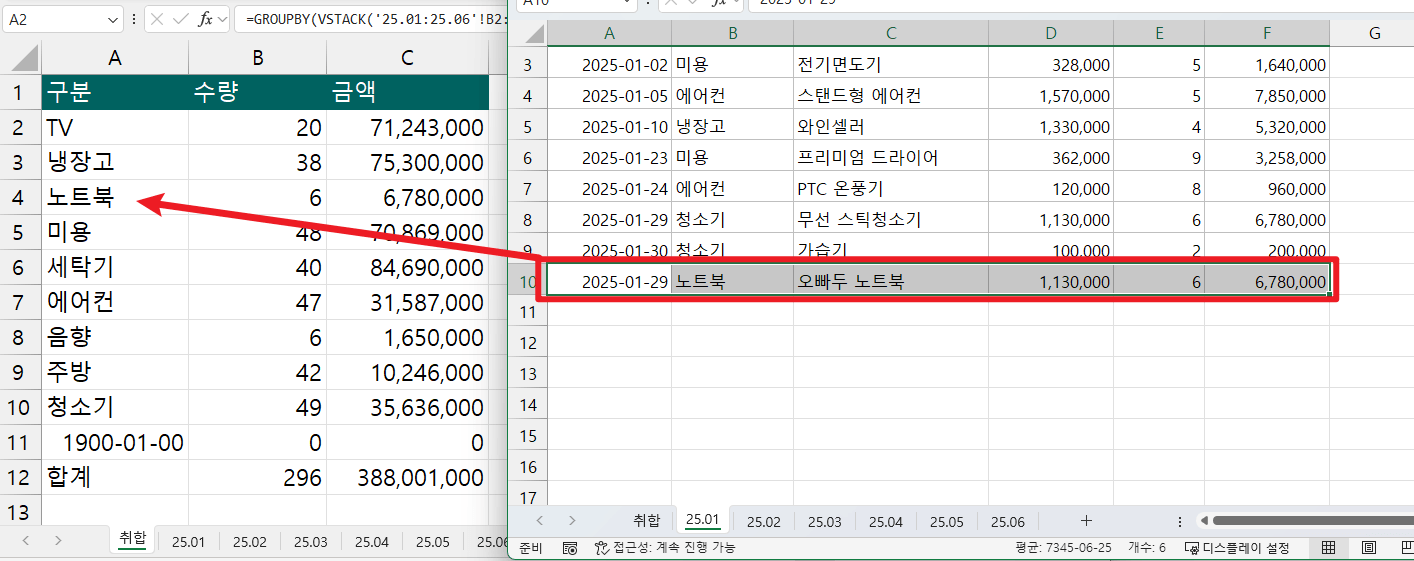This screenshot has width=1414, height=561.
Task: Click next sheet arrow in right window
Action: pyautogui.click(x=572, y=520)
